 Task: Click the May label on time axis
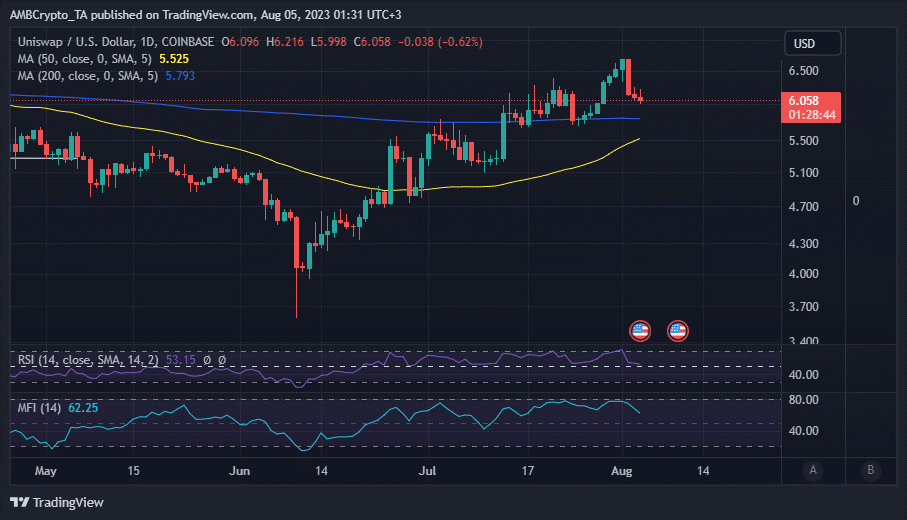point(46,471)
